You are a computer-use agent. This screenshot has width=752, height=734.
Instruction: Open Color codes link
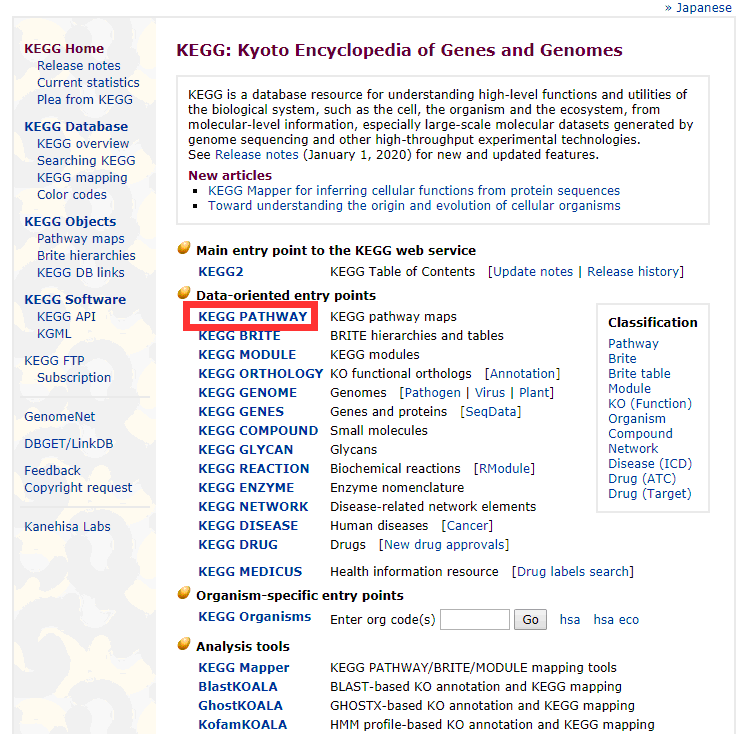(x=72, y=195)
